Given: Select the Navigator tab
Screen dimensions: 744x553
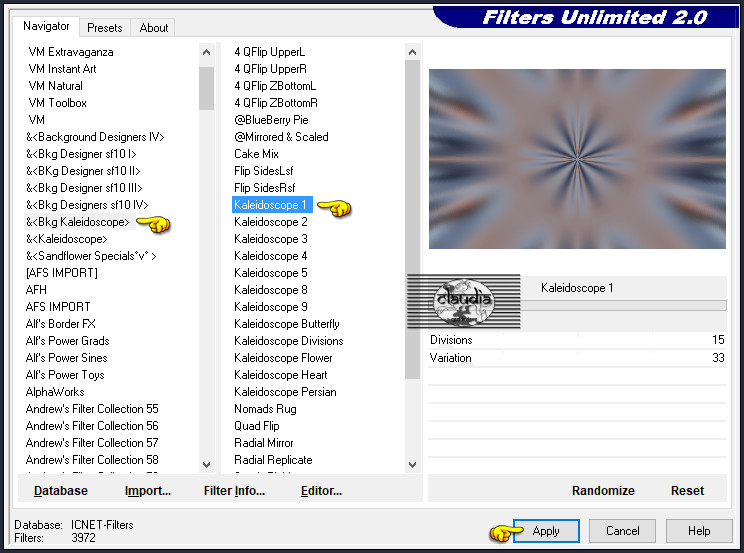Looking at the screenshot, I should click(46, 26).
